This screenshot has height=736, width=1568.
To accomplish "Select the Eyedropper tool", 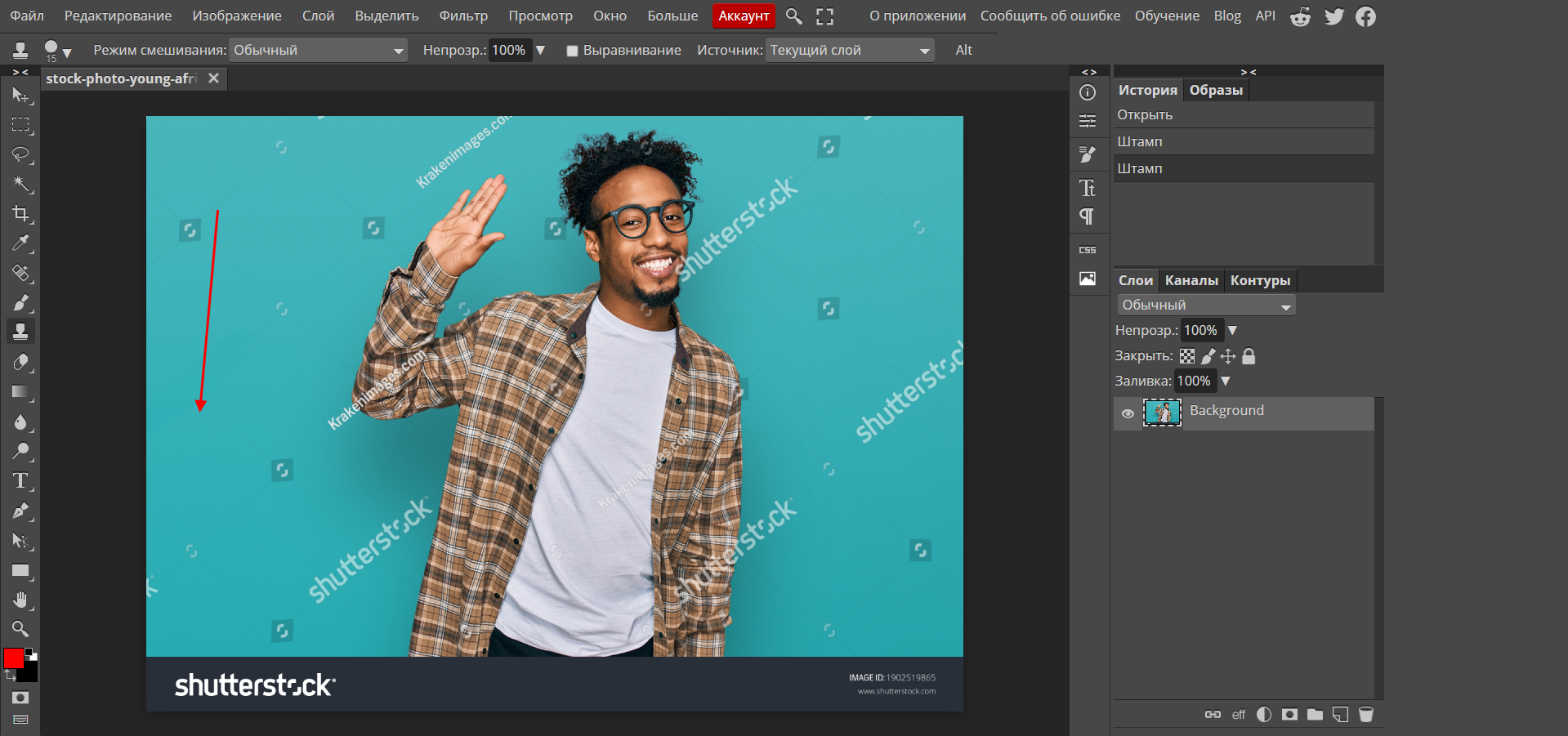I will (20, 243).
